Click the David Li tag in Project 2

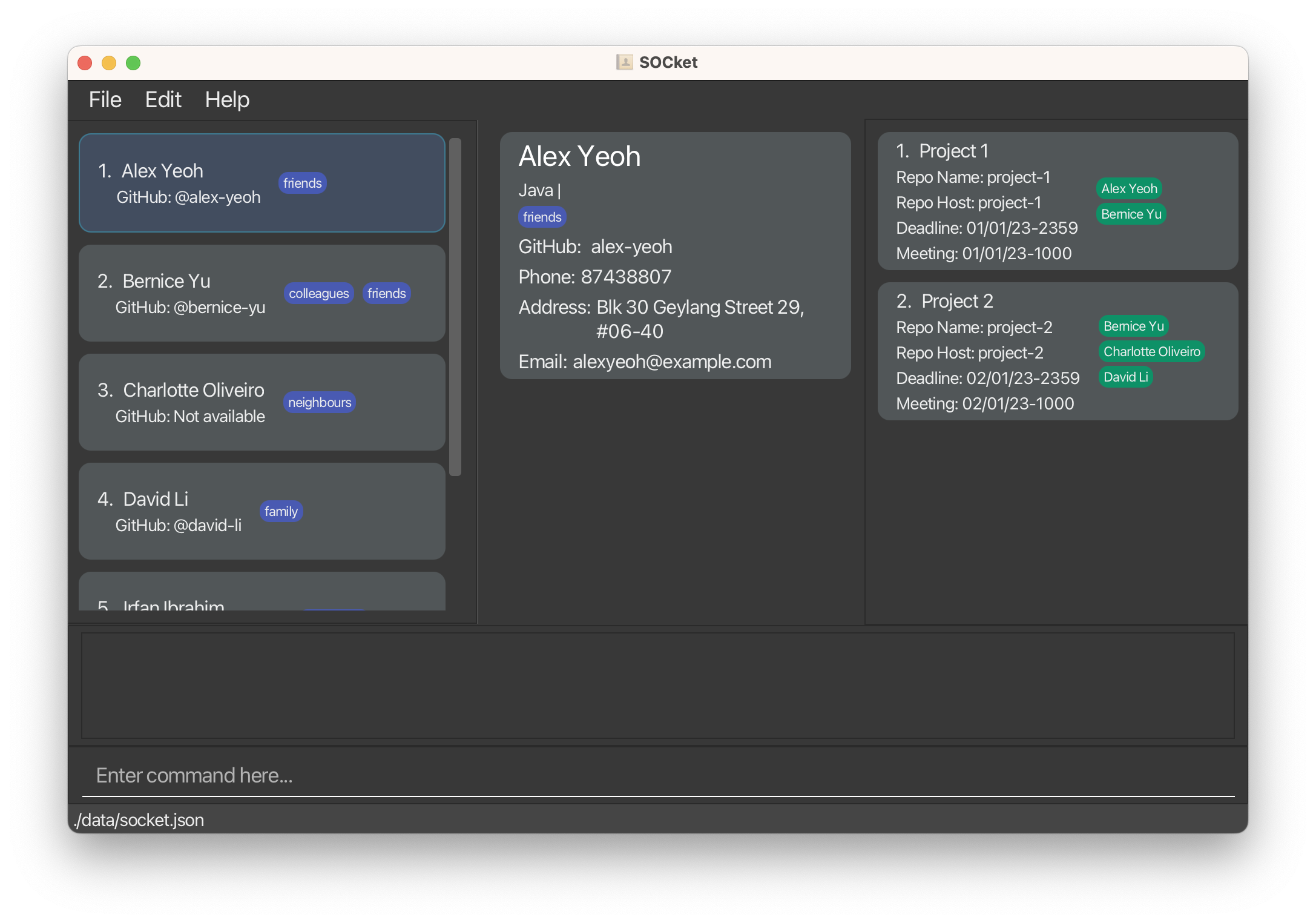[x=1125, y=377]
